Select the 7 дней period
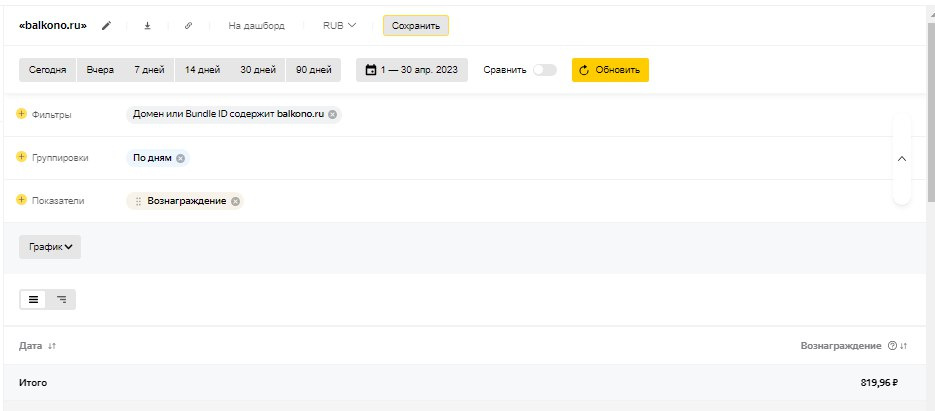This screenshot has height=411, width=935. 149,70
